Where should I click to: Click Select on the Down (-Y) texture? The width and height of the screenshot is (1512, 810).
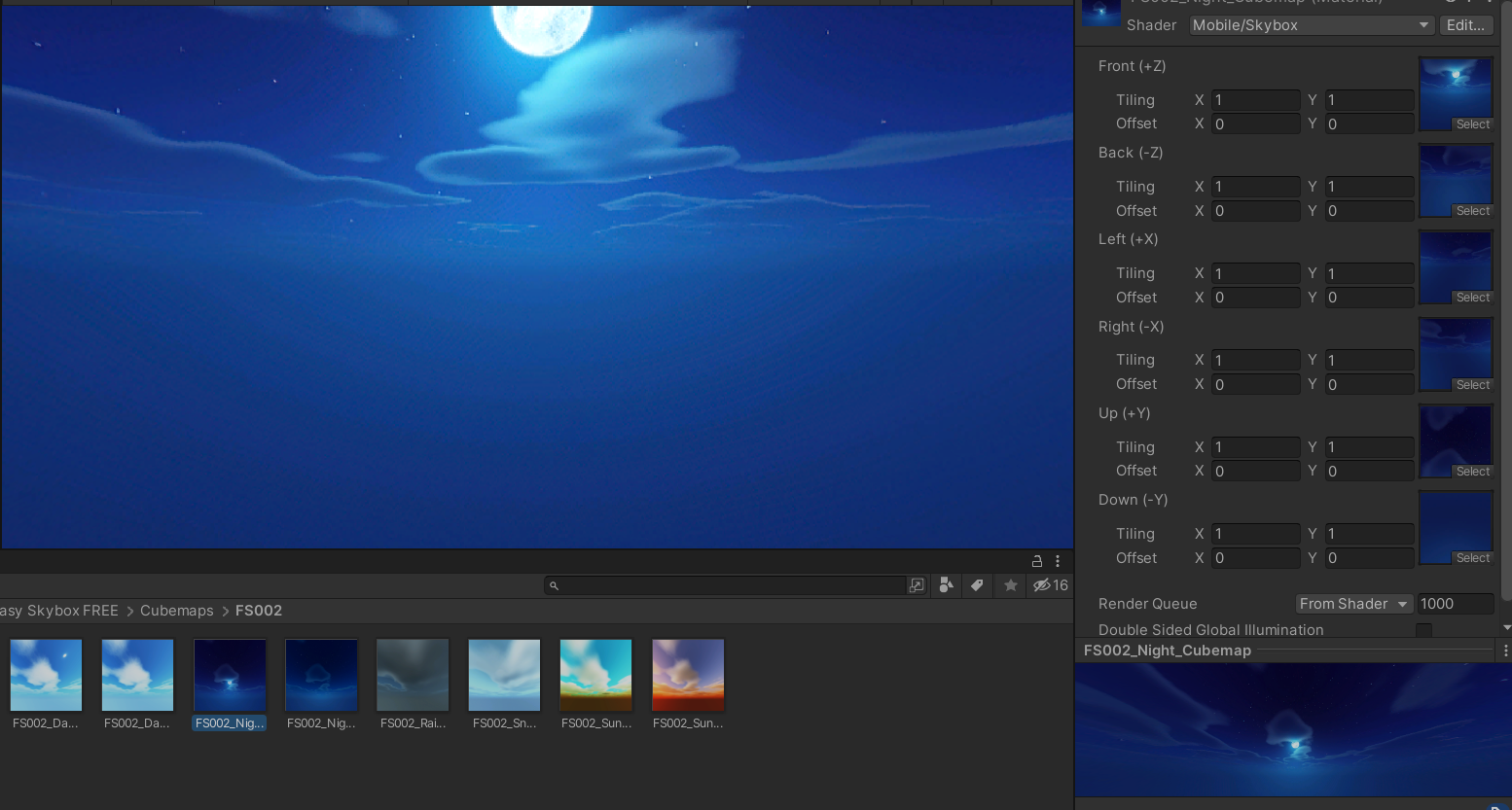point(1472,558)
